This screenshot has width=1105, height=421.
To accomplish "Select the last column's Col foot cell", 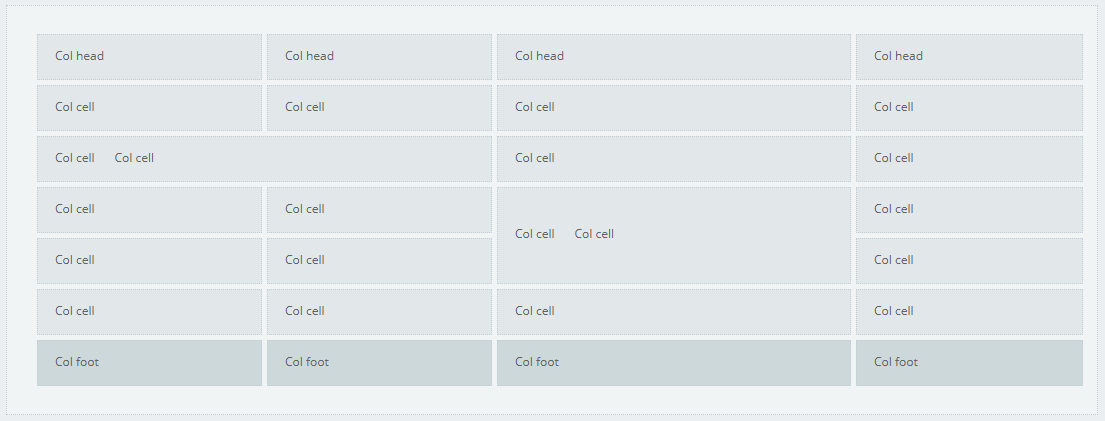I will [x=968, y=363].
